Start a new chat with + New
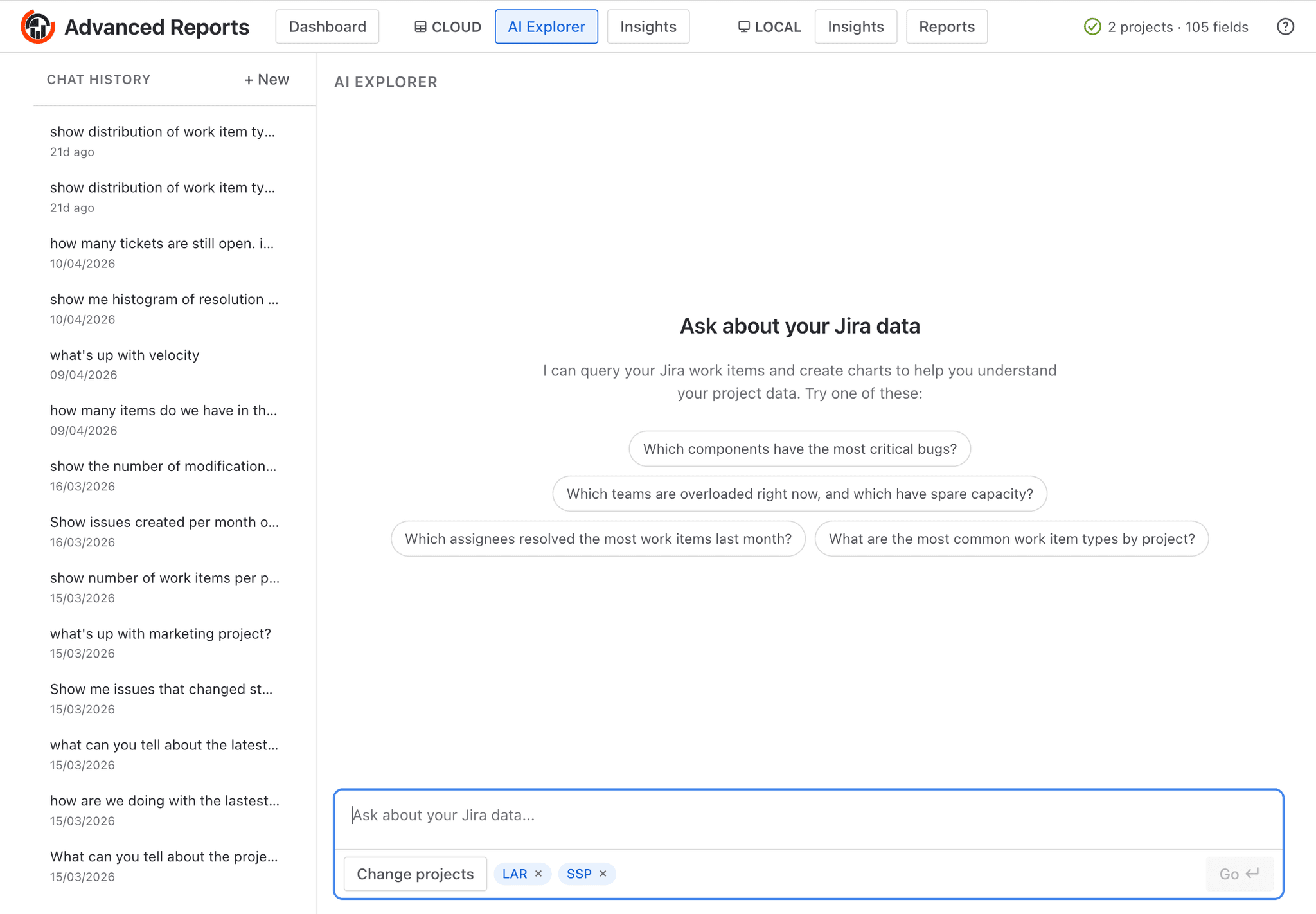The height and width of the screenshot is (914, 1316). click(x=267, y=80)
